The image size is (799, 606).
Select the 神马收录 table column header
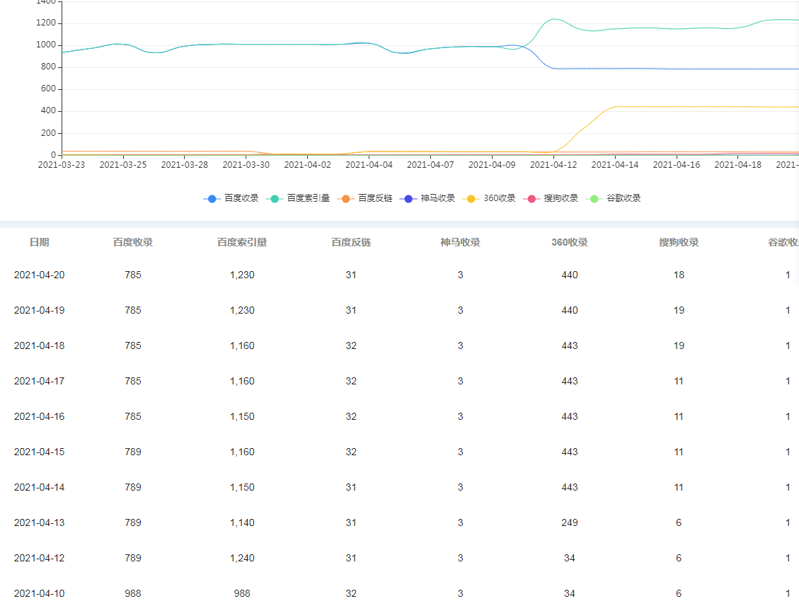[x=460, y=242]
